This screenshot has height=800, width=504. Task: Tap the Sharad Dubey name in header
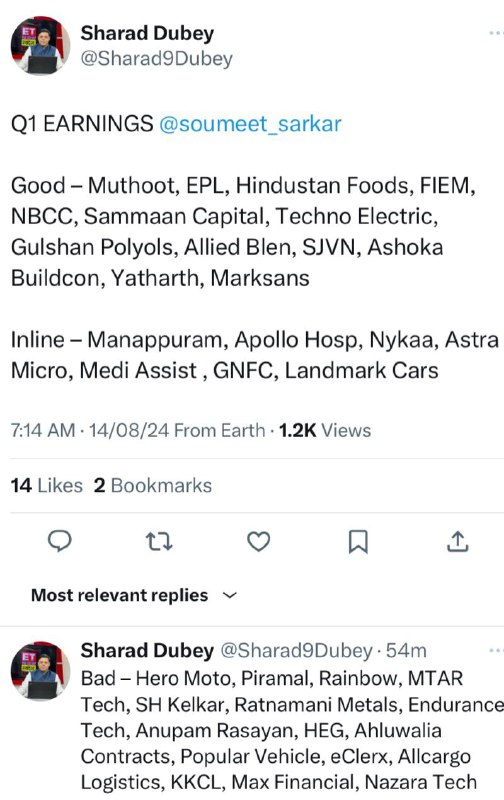pyautogui.click(x=147, y=33)
